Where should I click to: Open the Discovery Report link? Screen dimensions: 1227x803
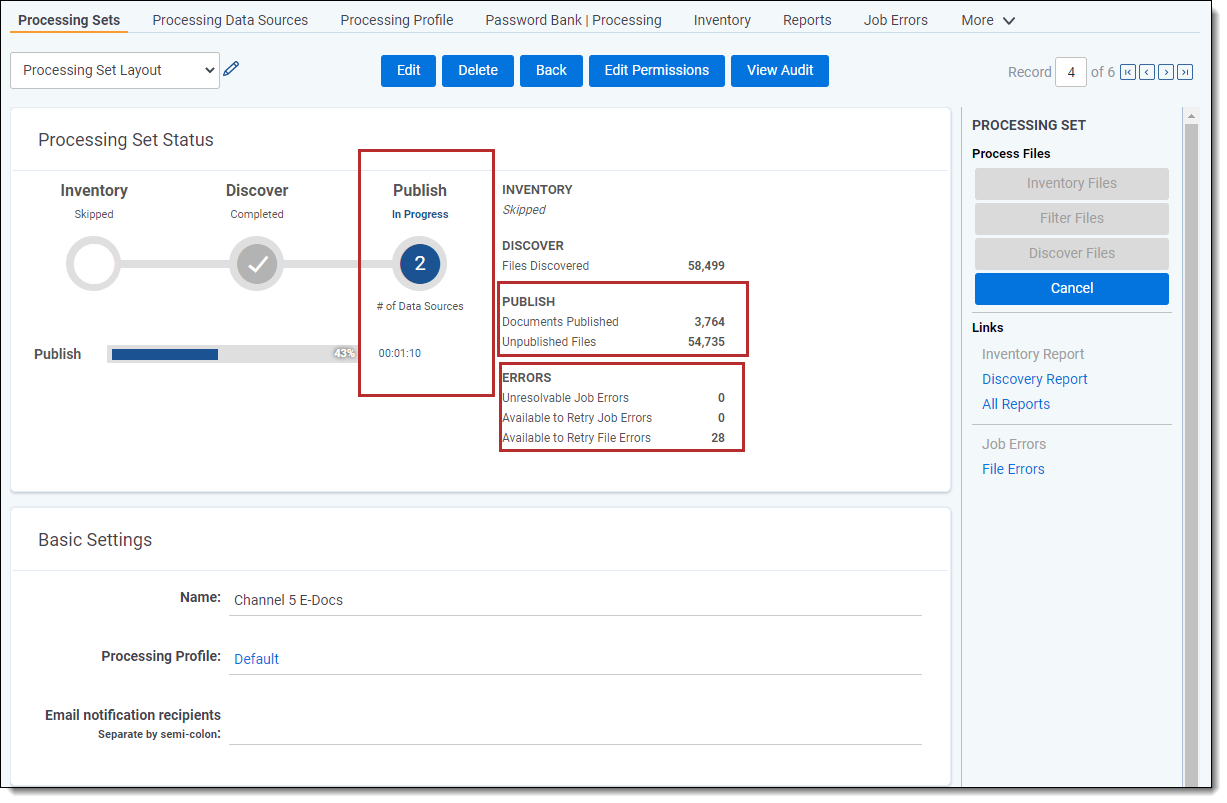coord(1035,379)
